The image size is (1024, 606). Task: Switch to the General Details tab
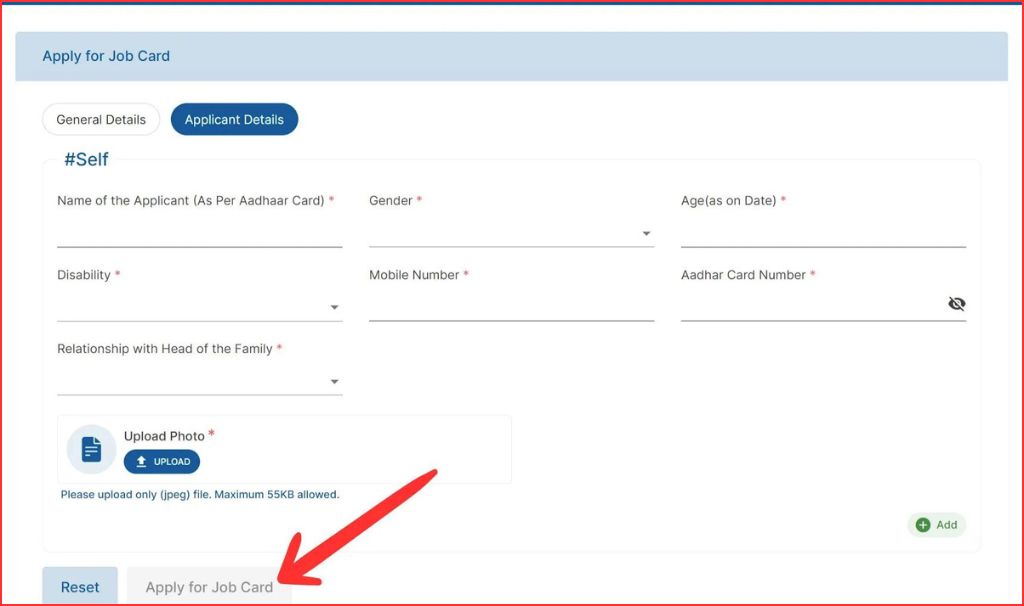click(101, 119)
